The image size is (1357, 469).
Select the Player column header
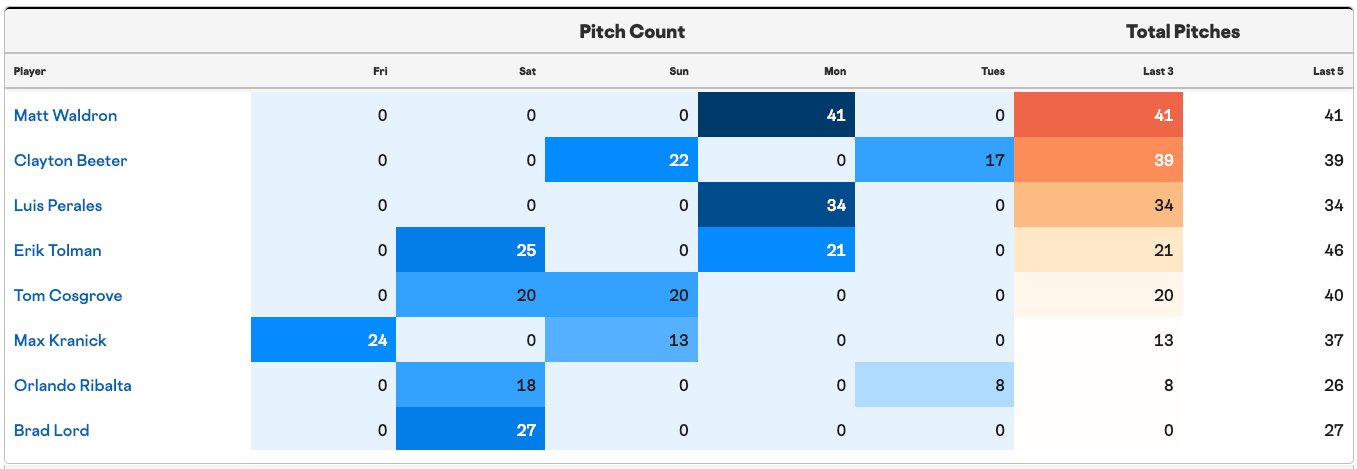(x=30, y=72)
